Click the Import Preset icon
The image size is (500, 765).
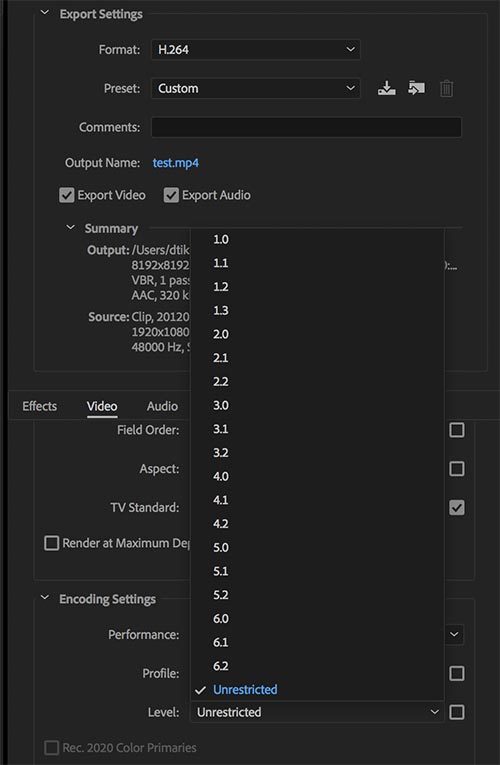click(416, 89)
